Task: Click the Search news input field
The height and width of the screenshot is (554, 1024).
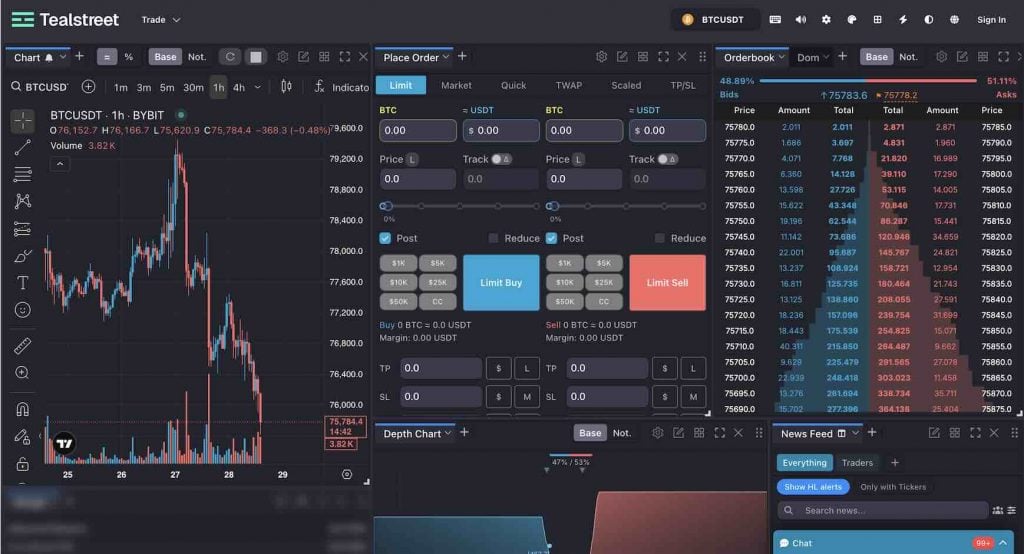Action: pos(883,510)
